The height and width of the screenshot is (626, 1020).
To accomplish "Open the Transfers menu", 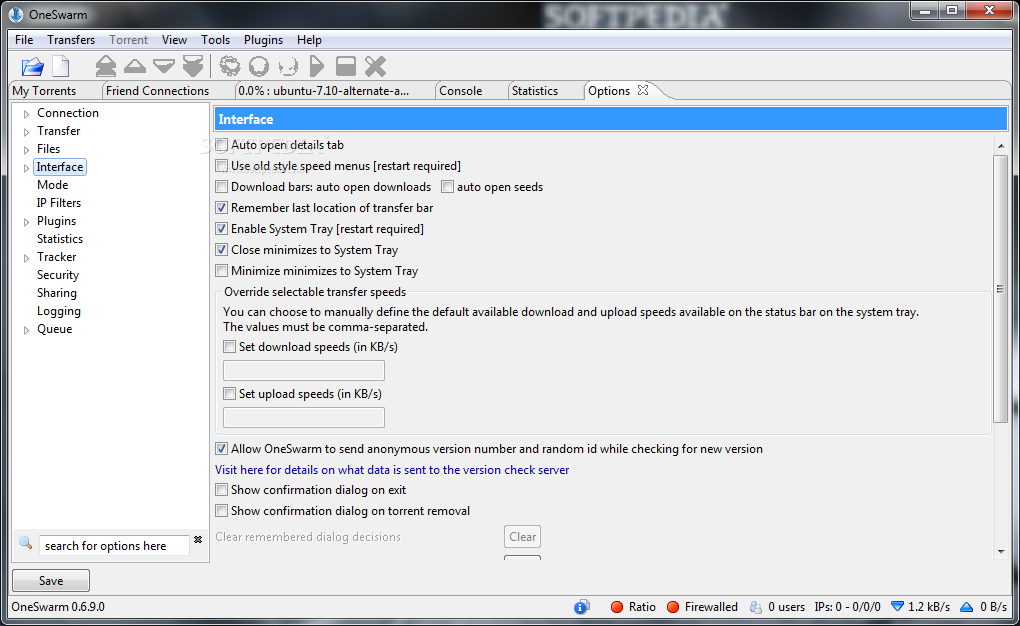I will pos(71,40).
